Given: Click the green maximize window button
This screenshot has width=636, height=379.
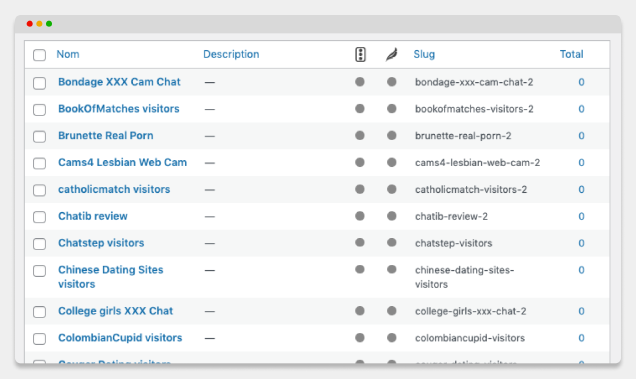Looking at the screenshot, I should click(49, 24).
